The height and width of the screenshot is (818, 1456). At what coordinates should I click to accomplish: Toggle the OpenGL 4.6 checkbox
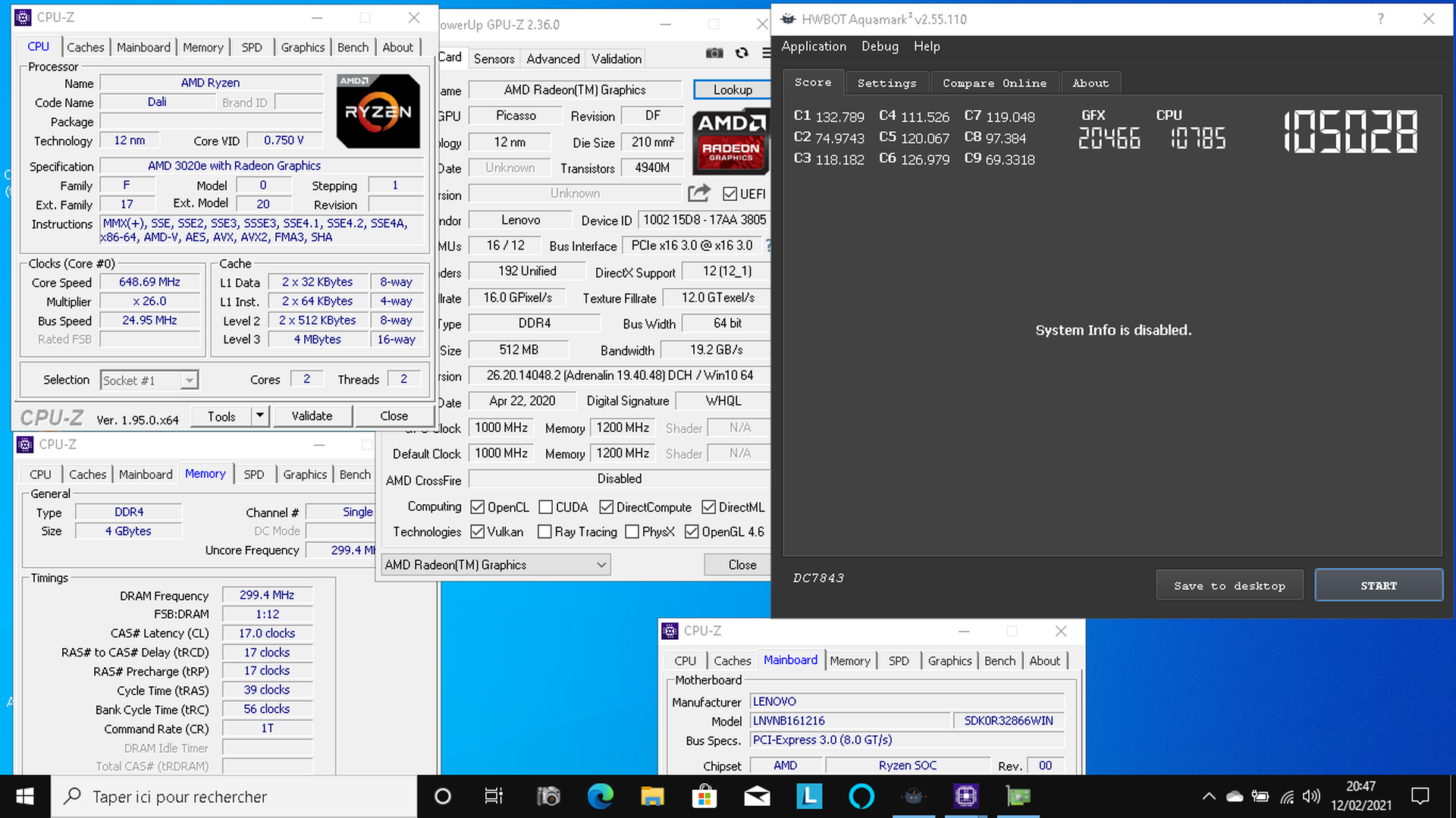(x=692, y=532)
